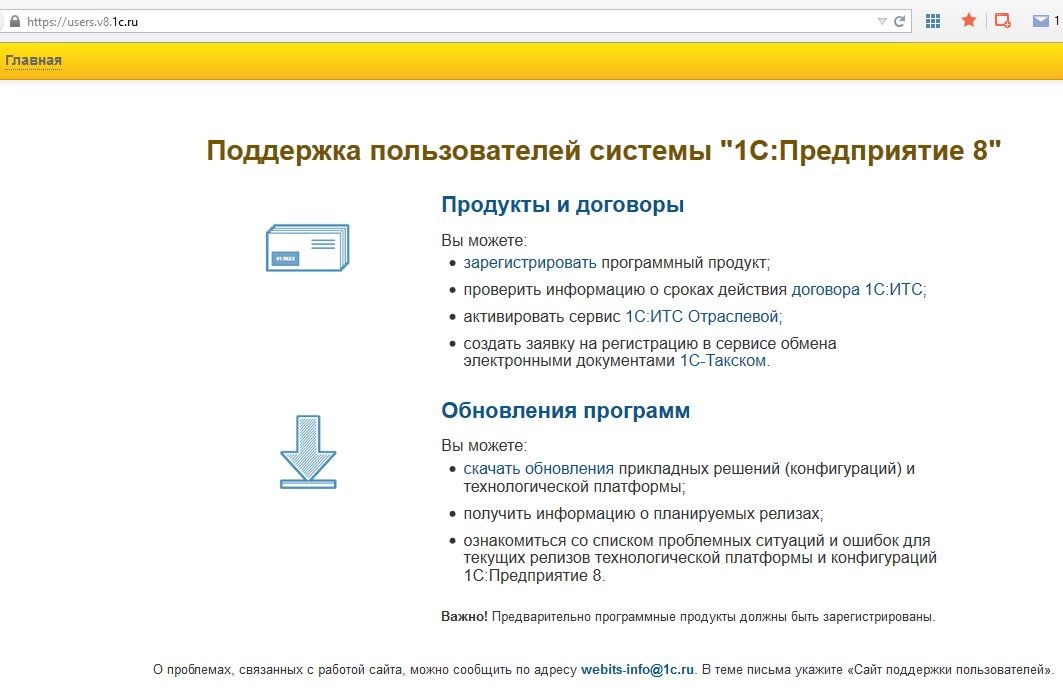Click the скачать обновления link

538,468
